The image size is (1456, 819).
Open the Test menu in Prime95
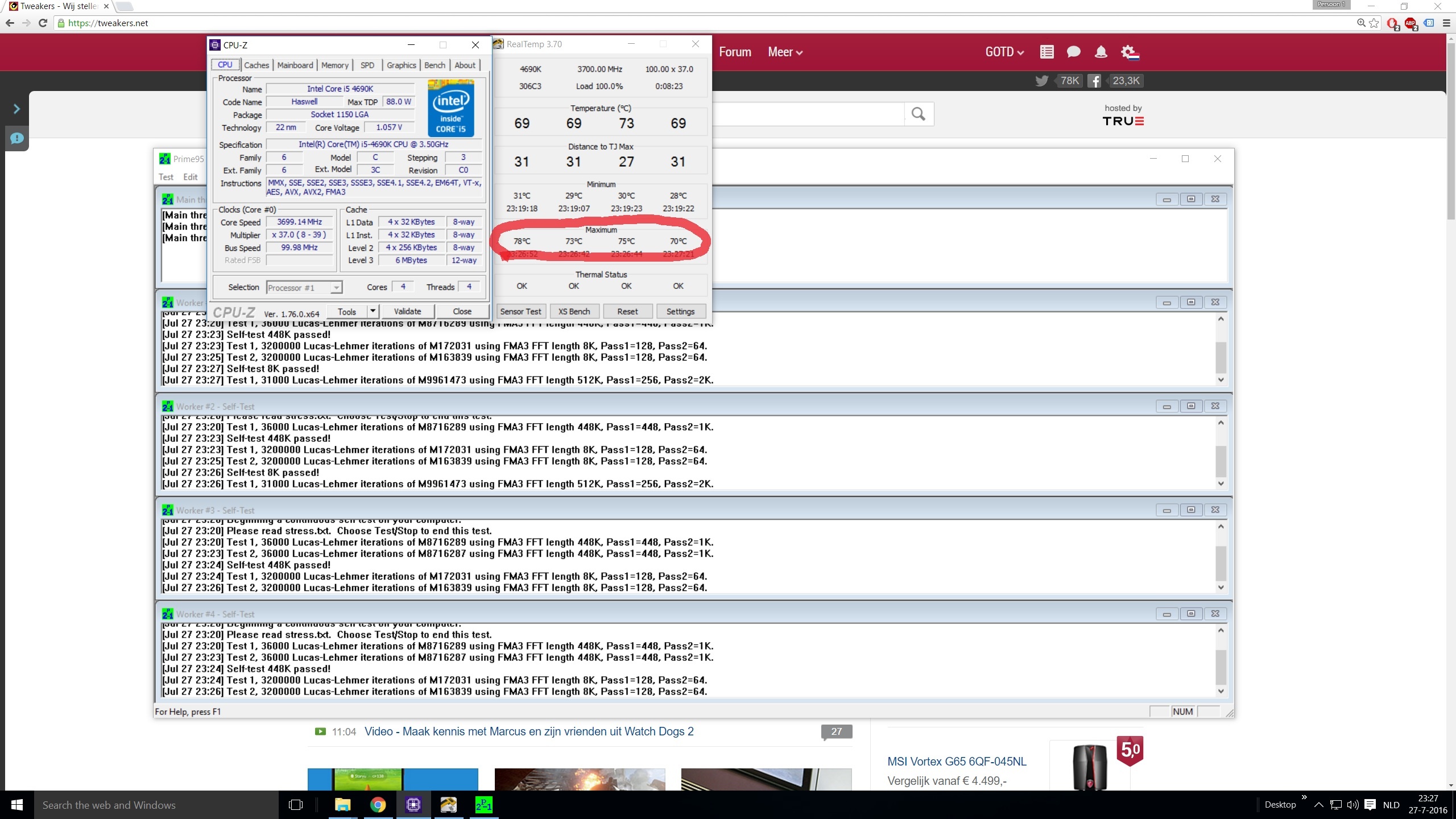[166, 177]
